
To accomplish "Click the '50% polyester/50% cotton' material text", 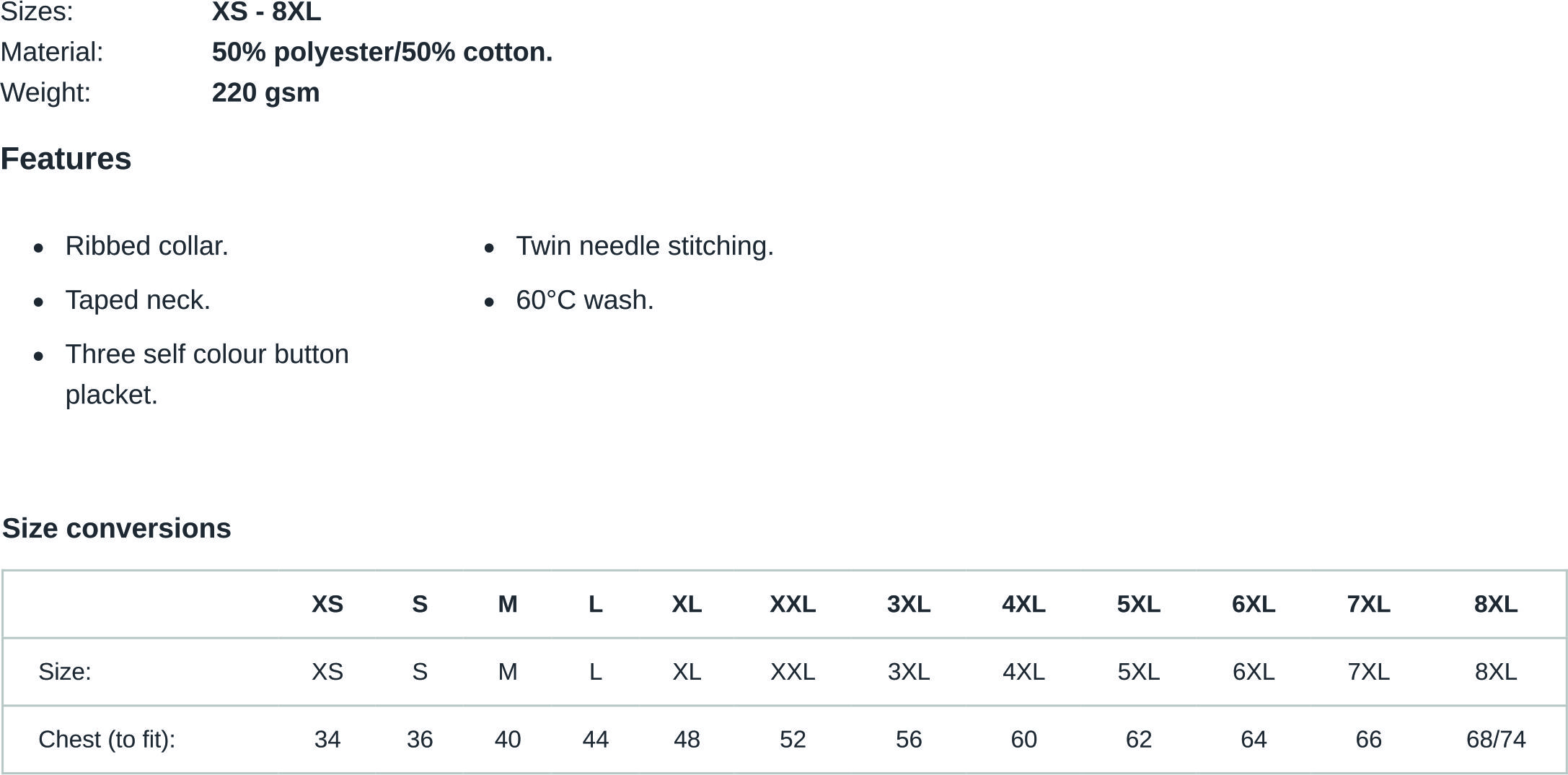I will point(382,52).
